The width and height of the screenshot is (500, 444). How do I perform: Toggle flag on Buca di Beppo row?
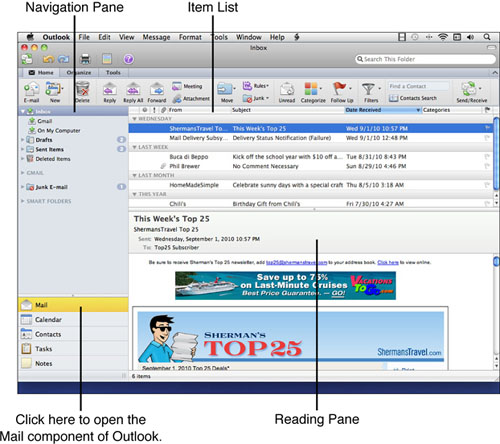click(487, 157)
